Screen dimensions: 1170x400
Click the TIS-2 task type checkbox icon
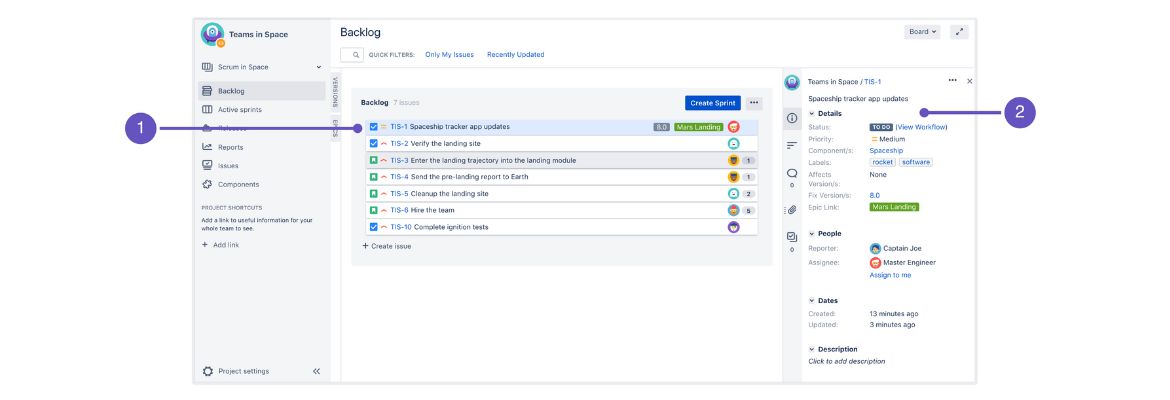pyautogui.click(x=373, y=144)
